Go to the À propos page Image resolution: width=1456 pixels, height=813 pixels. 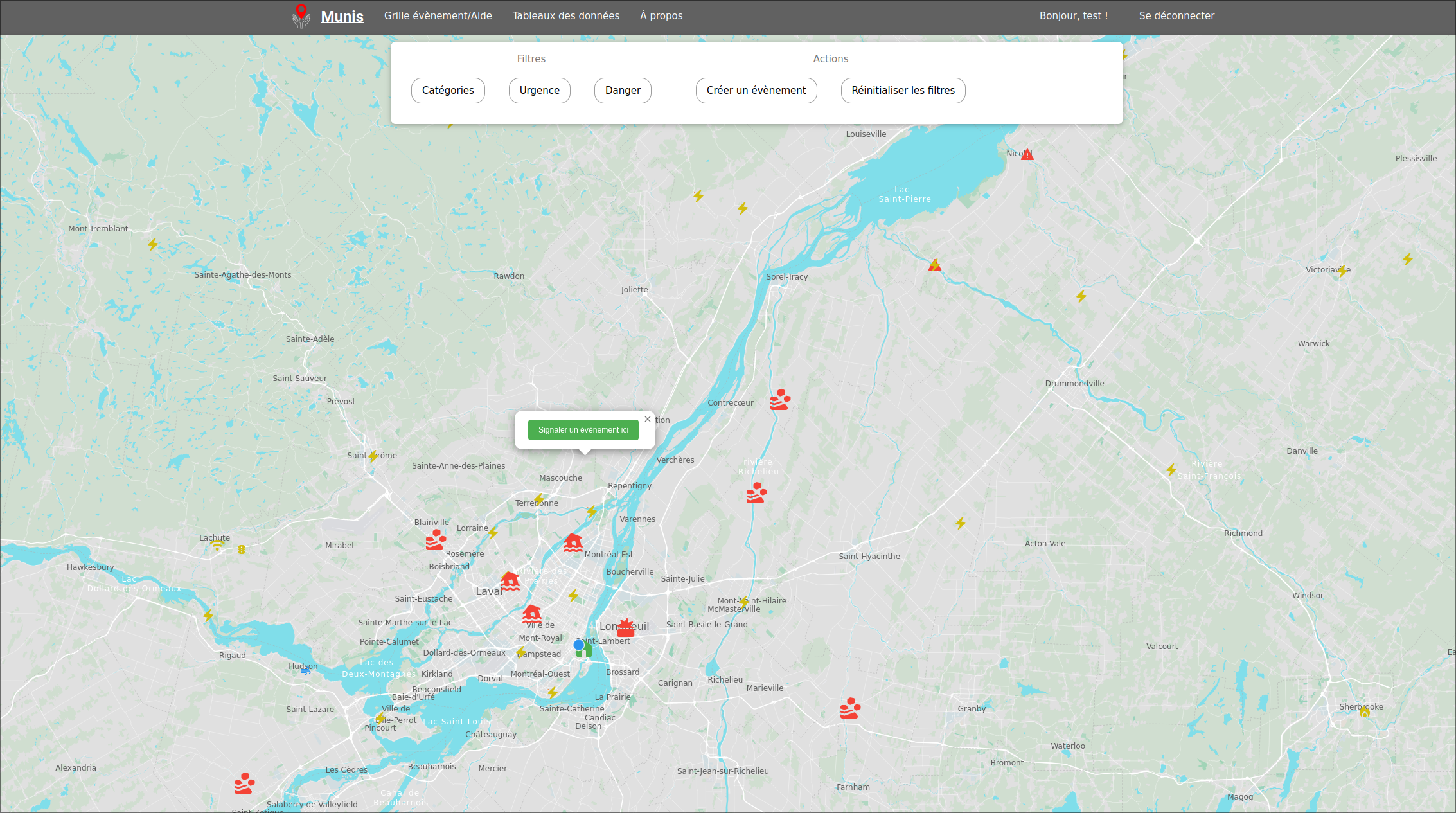pyautogui.click(x=661, y=16)
